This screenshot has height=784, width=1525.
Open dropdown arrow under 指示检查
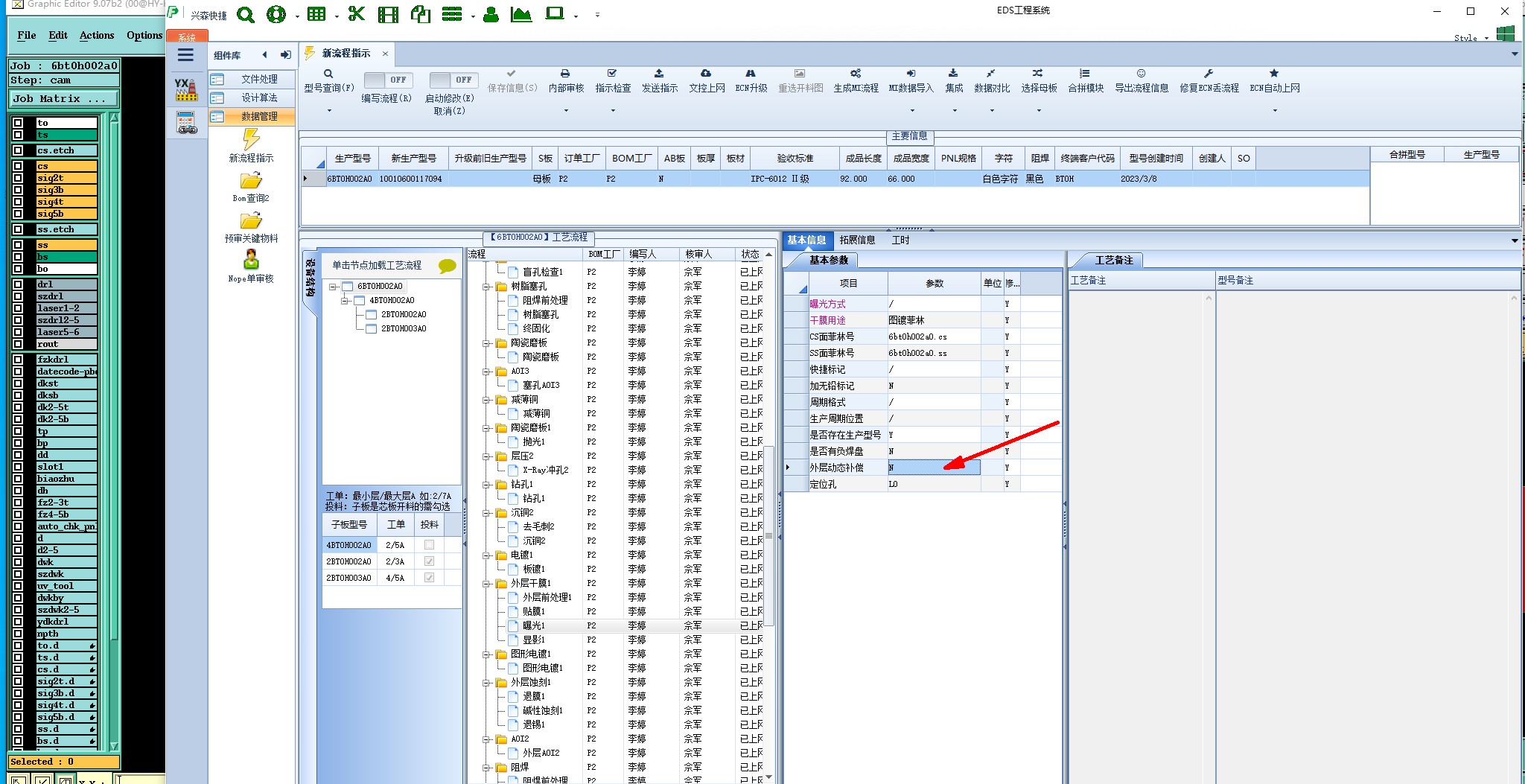[x=613, y=111]
